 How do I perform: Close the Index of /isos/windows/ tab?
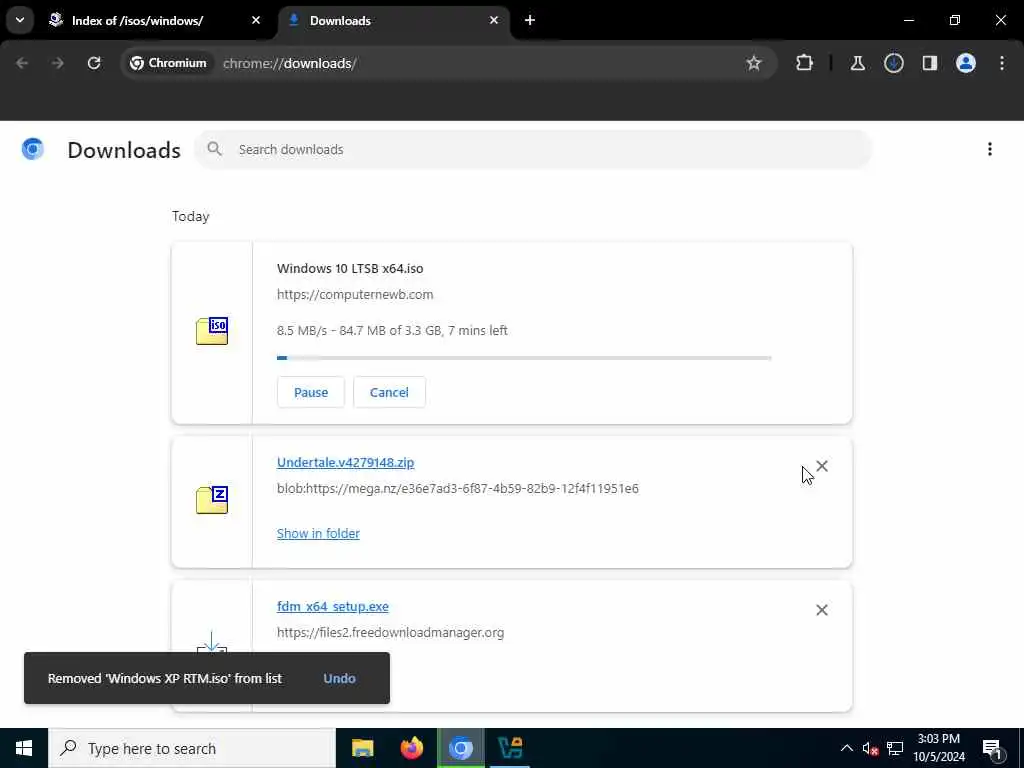[256, 21]
